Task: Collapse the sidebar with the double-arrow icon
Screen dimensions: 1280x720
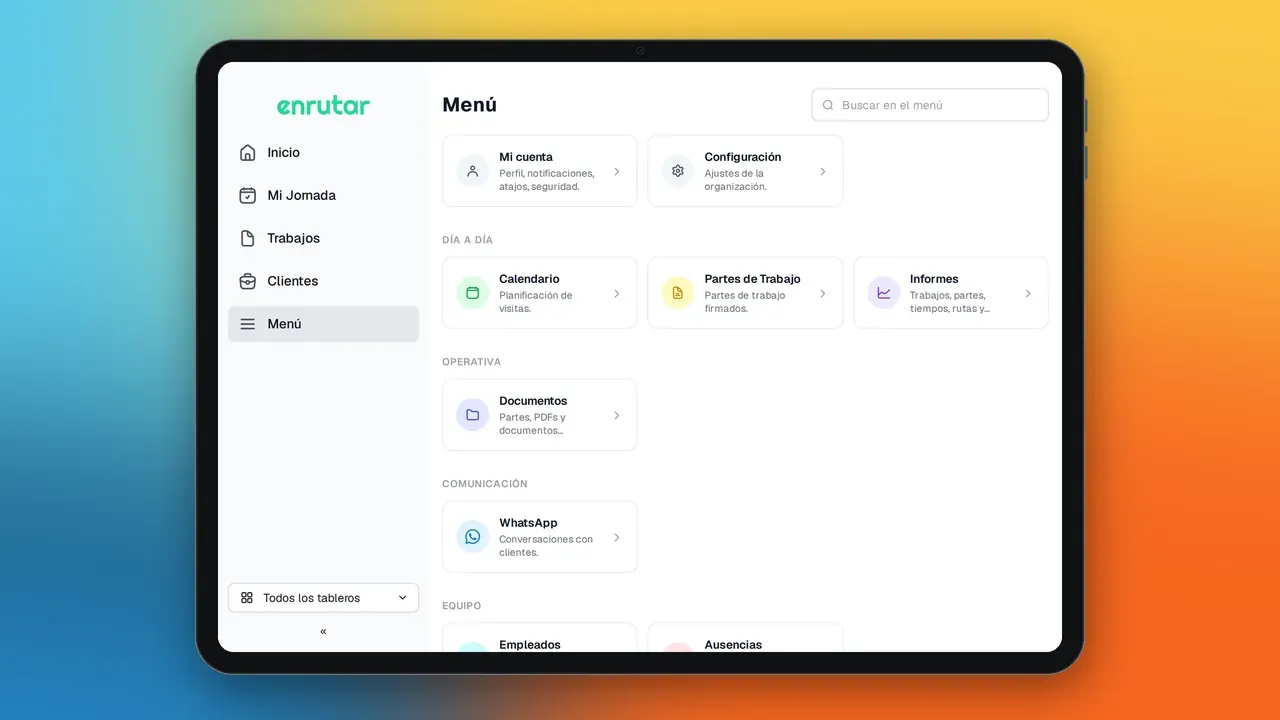Action: (323, 631)
